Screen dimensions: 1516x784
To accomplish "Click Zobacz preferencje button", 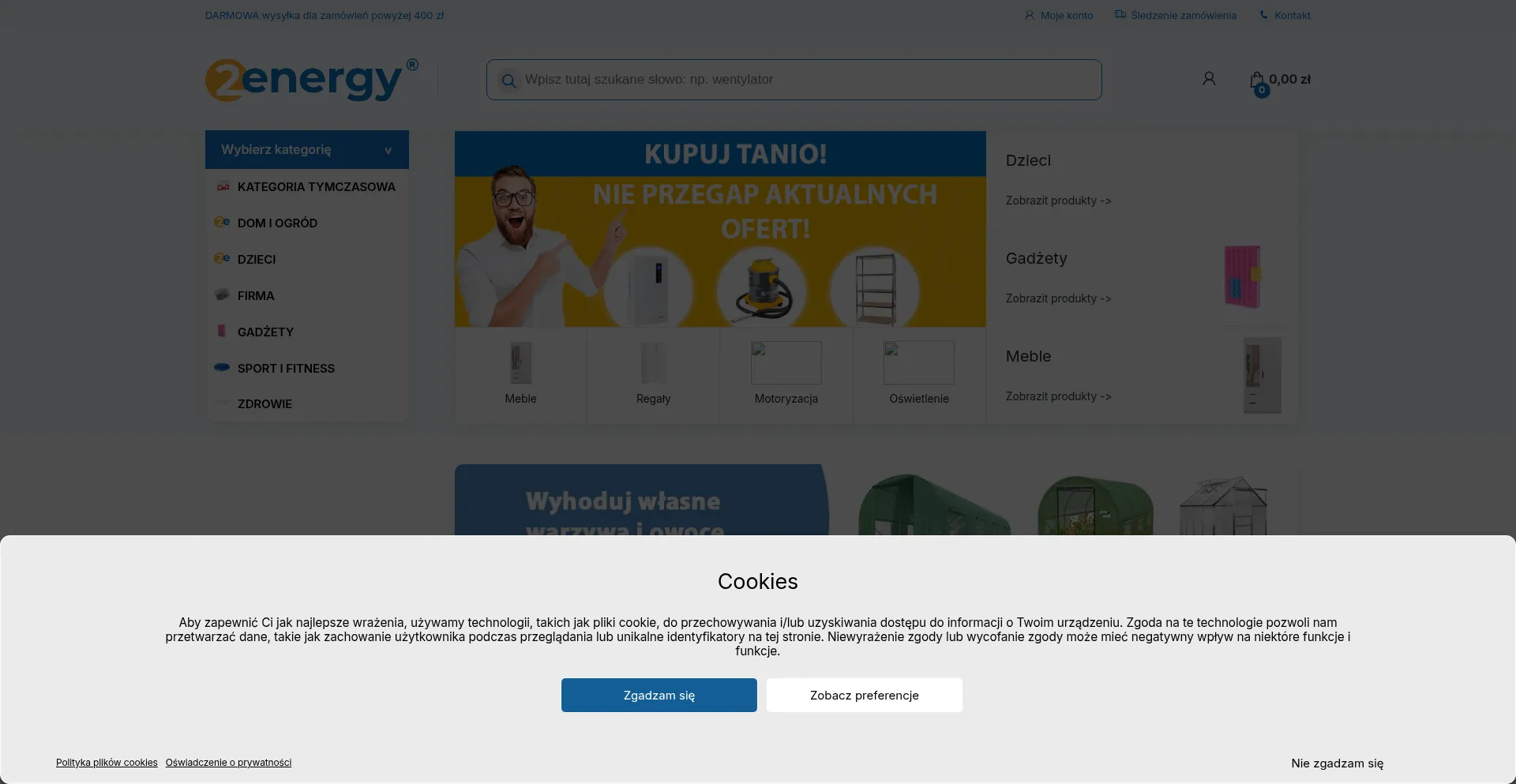I will 865,695.
